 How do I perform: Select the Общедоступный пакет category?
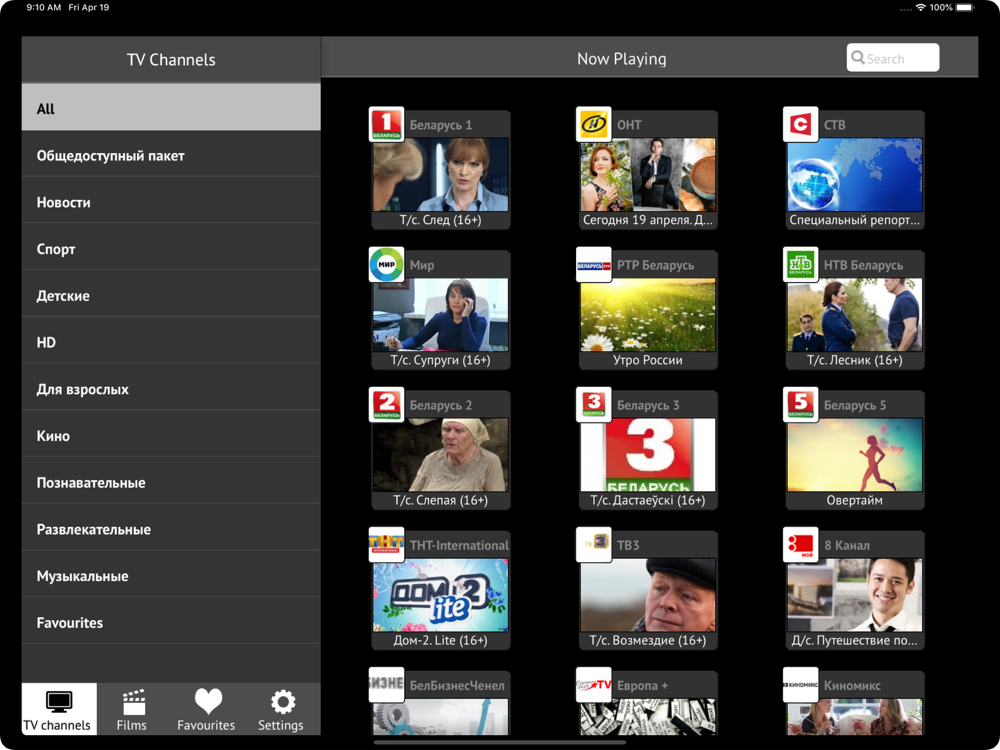point(171,155)
